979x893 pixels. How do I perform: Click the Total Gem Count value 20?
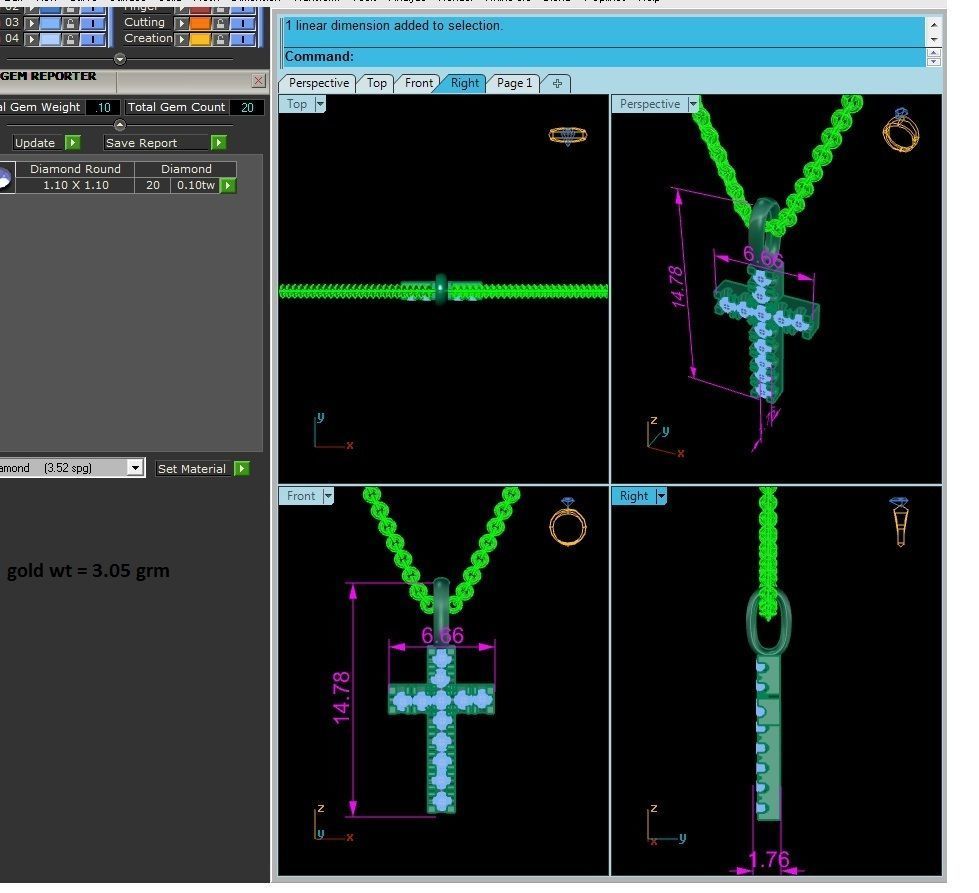pos(247,107)
